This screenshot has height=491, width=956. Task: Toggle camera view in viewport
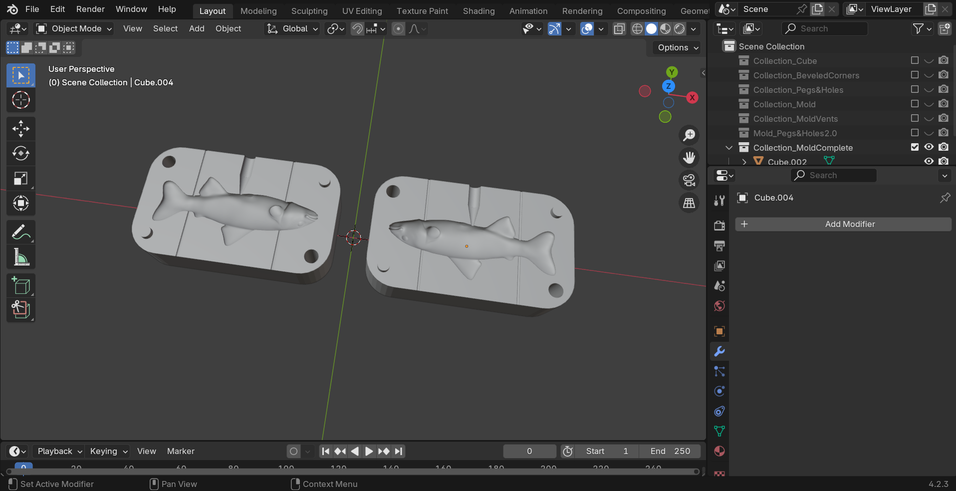689,180
